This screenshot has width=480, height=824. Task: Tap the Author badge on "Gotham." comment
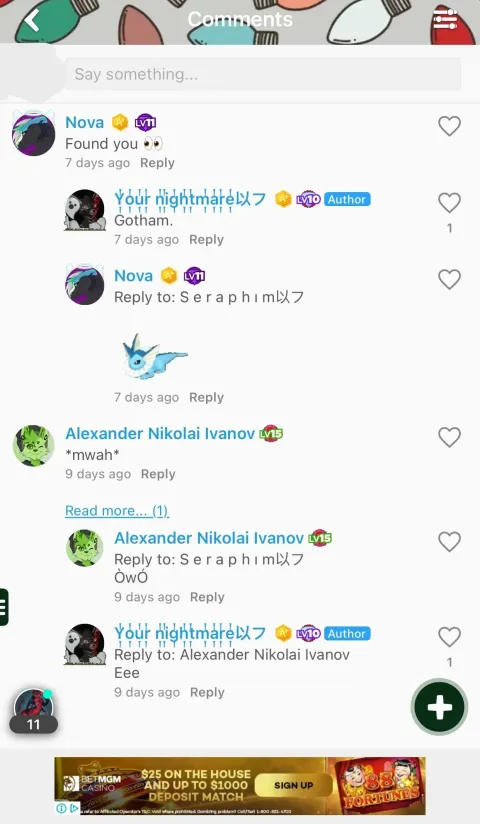point(347,200)
